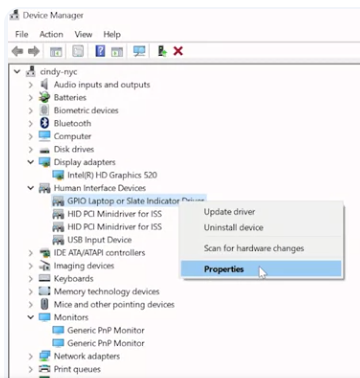Expand the Network adapters node

pyautogui.click(x=31, y=356)
